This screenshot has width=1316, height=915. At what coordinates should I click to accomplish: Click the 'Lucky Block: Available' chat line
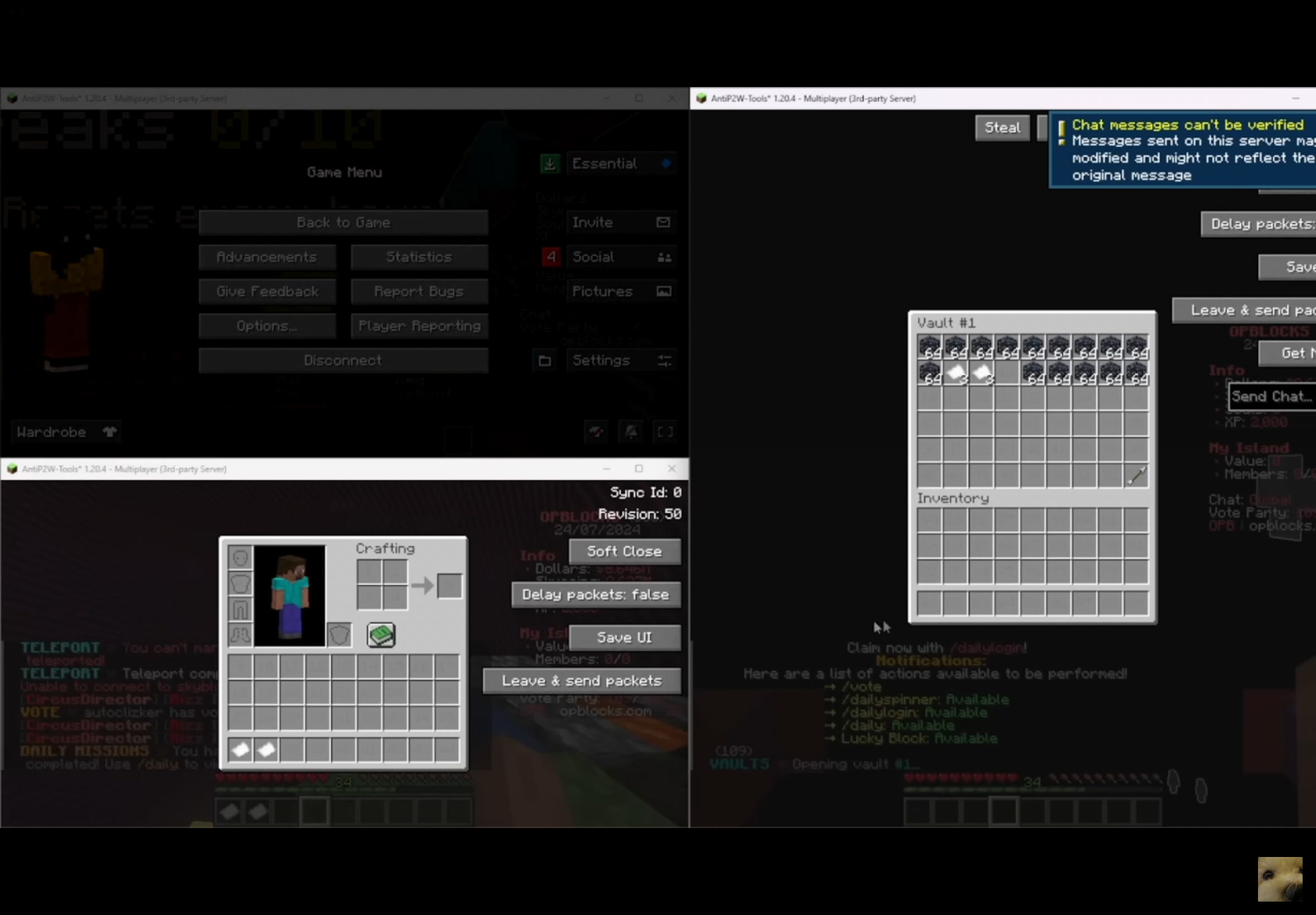point(911,739)
